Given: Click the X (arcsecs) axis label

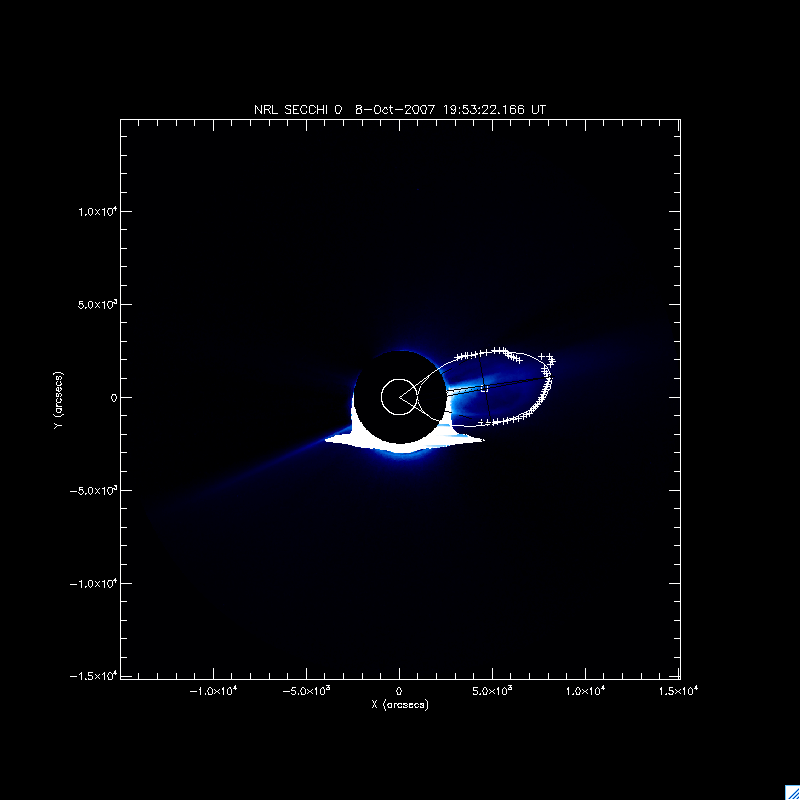Looking at the screenshot, I should (x=399, y=704).
